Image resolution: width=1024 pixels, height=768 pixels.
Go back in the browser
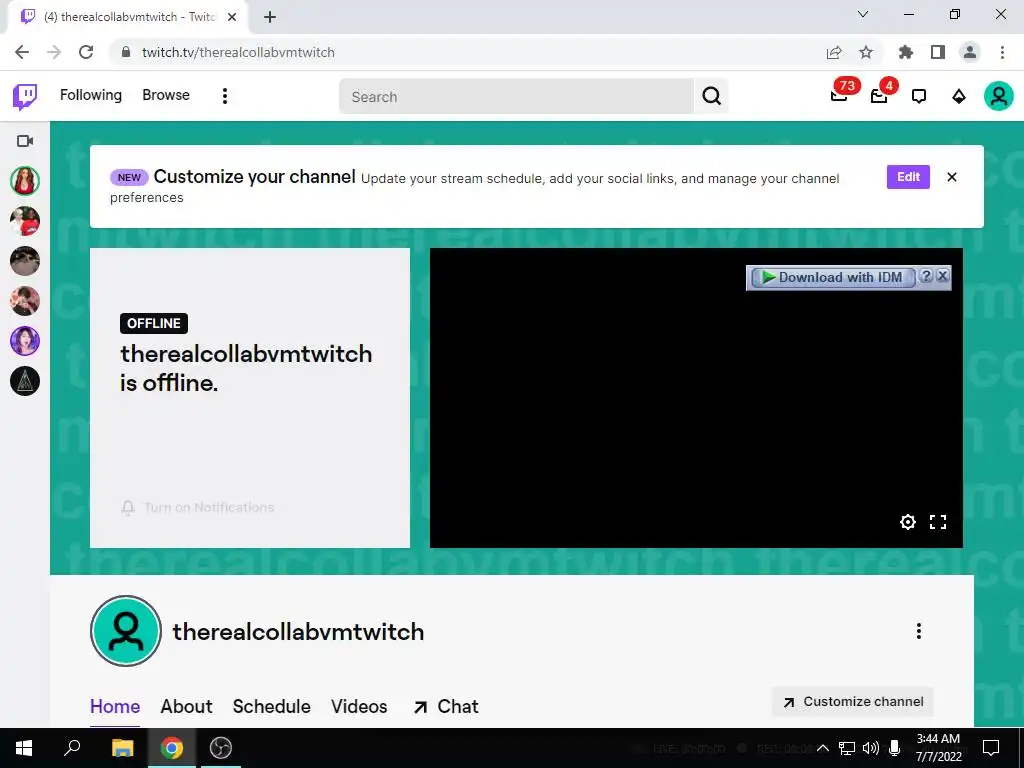pos(22,52)
